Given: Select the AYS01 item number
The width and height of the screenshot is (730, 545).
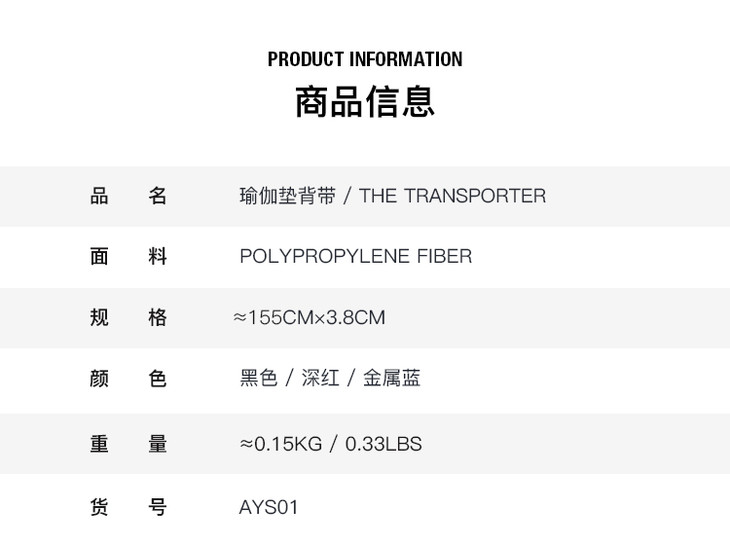Looking at the screenshot, I should point(269,508).
